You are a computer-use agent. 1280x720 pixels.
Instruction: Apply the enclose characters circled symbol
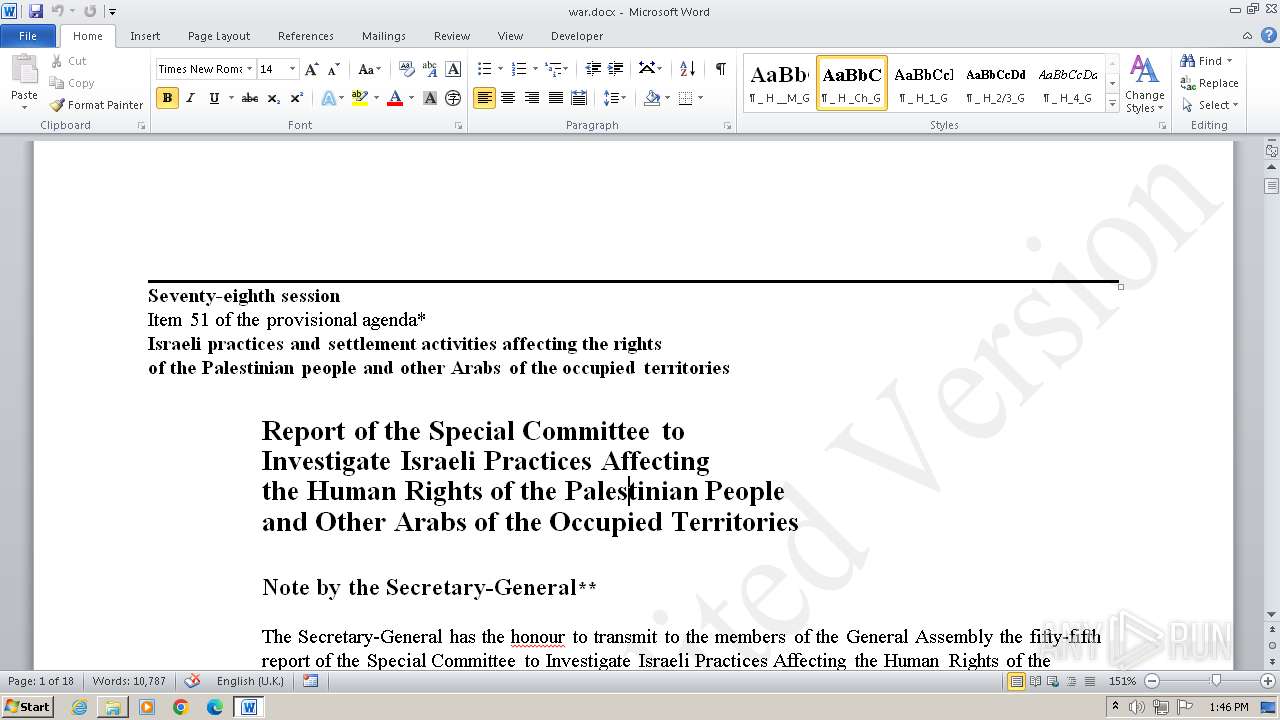click(453, 98)
